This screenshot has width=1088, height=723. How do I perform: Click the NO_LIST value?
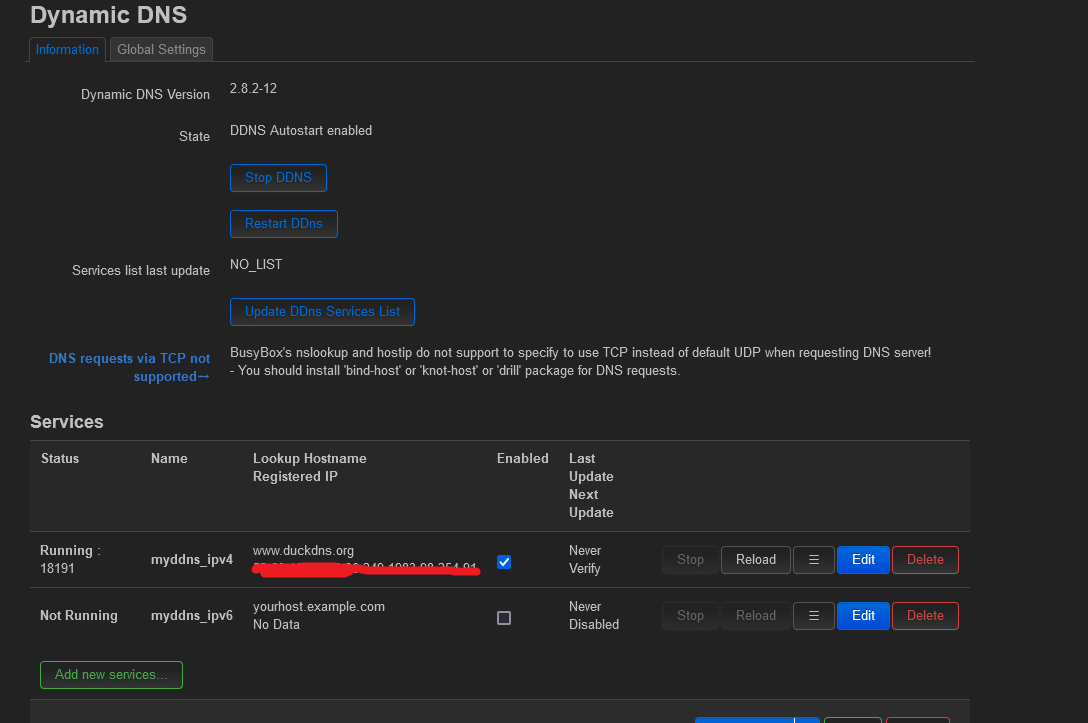pyautogui.click(x=256, y=264)
